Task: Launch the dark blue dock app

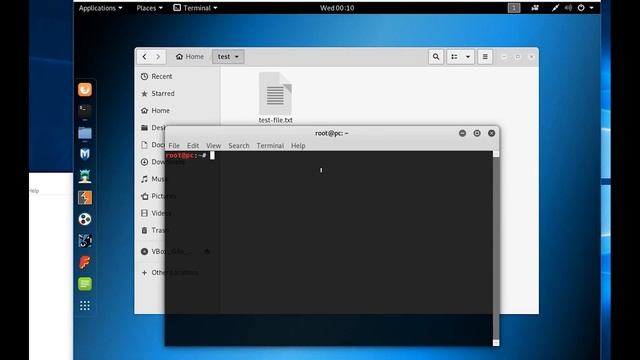Action: pos(85,241)
